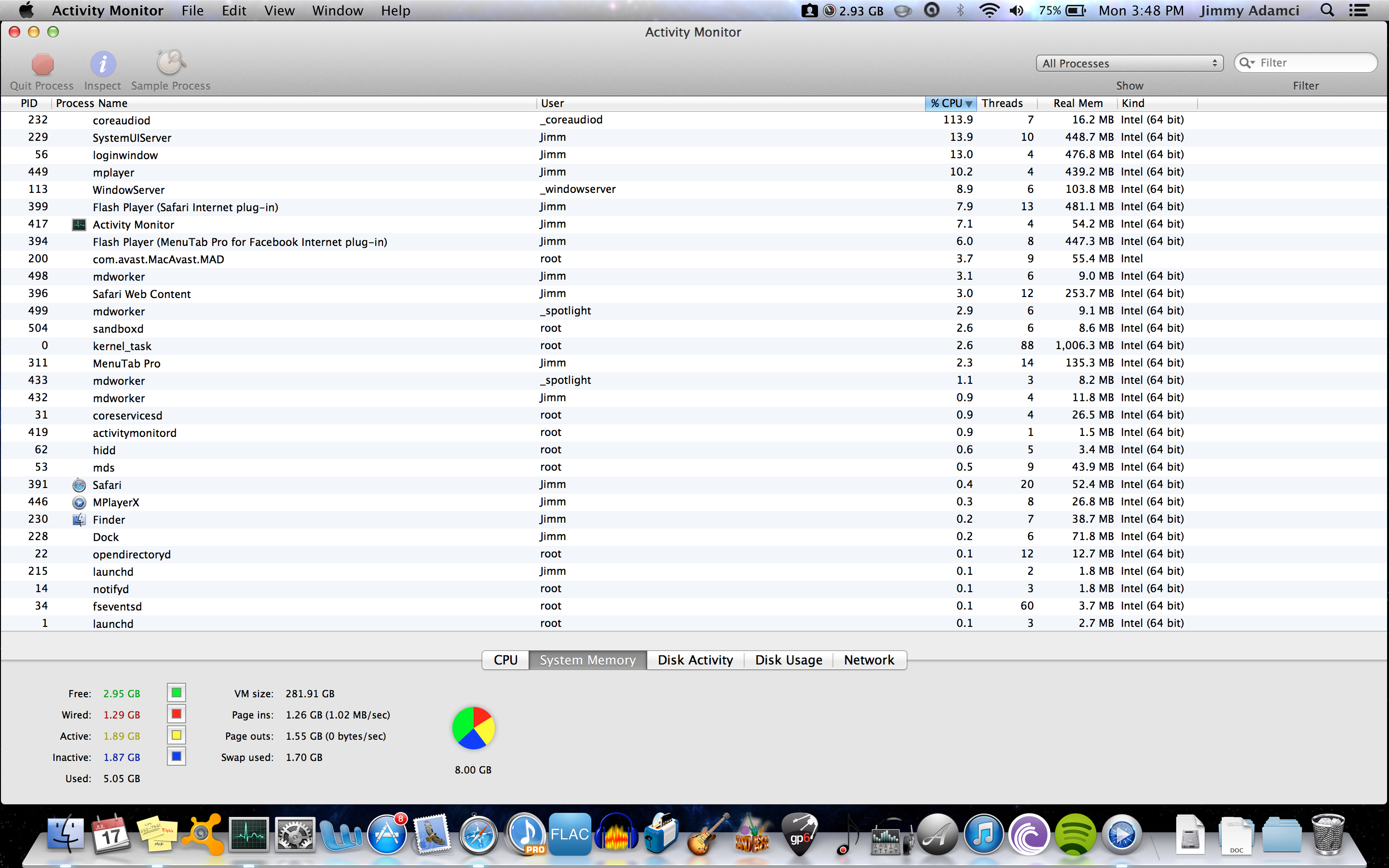Open Finder from the Dock
1389x868 pixels.
[x=66, y=834]
